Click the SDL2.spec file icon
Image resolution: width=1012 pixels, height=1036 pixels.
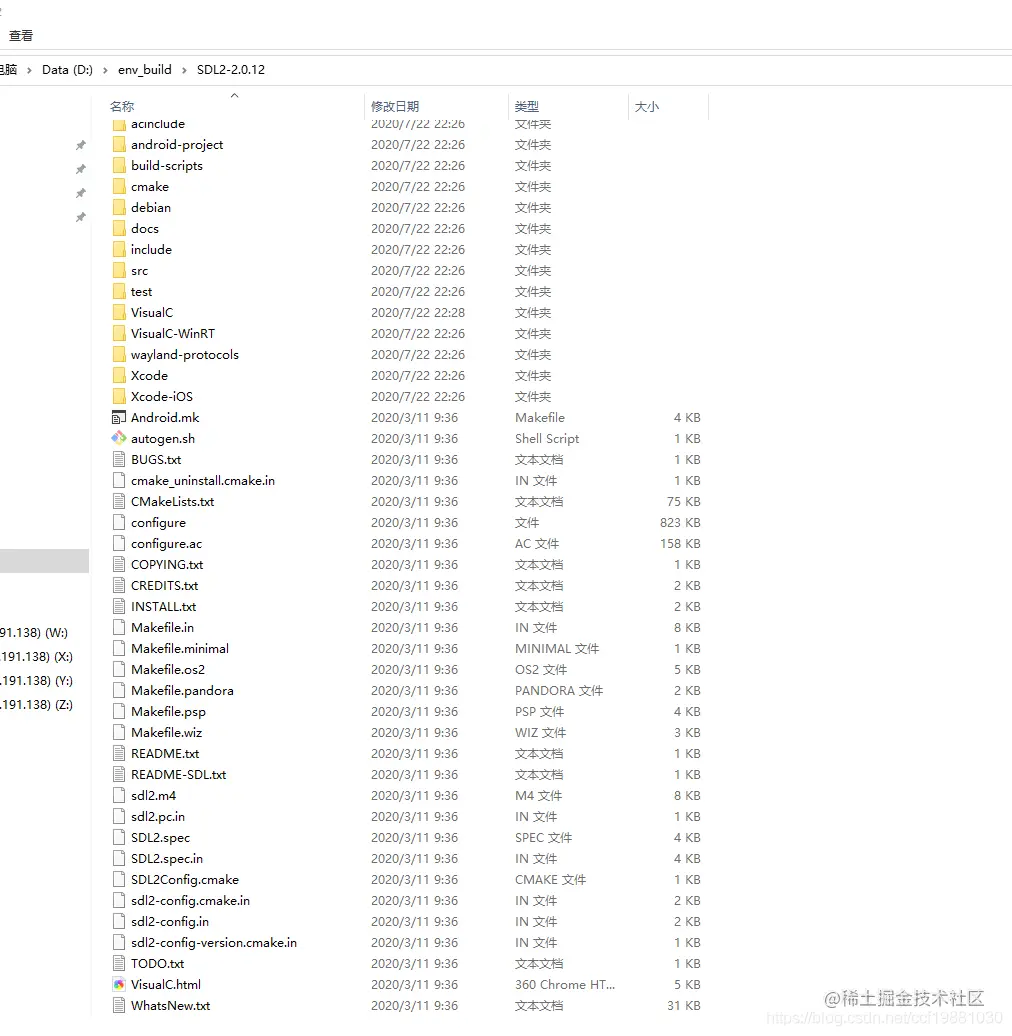click(119, 838)
